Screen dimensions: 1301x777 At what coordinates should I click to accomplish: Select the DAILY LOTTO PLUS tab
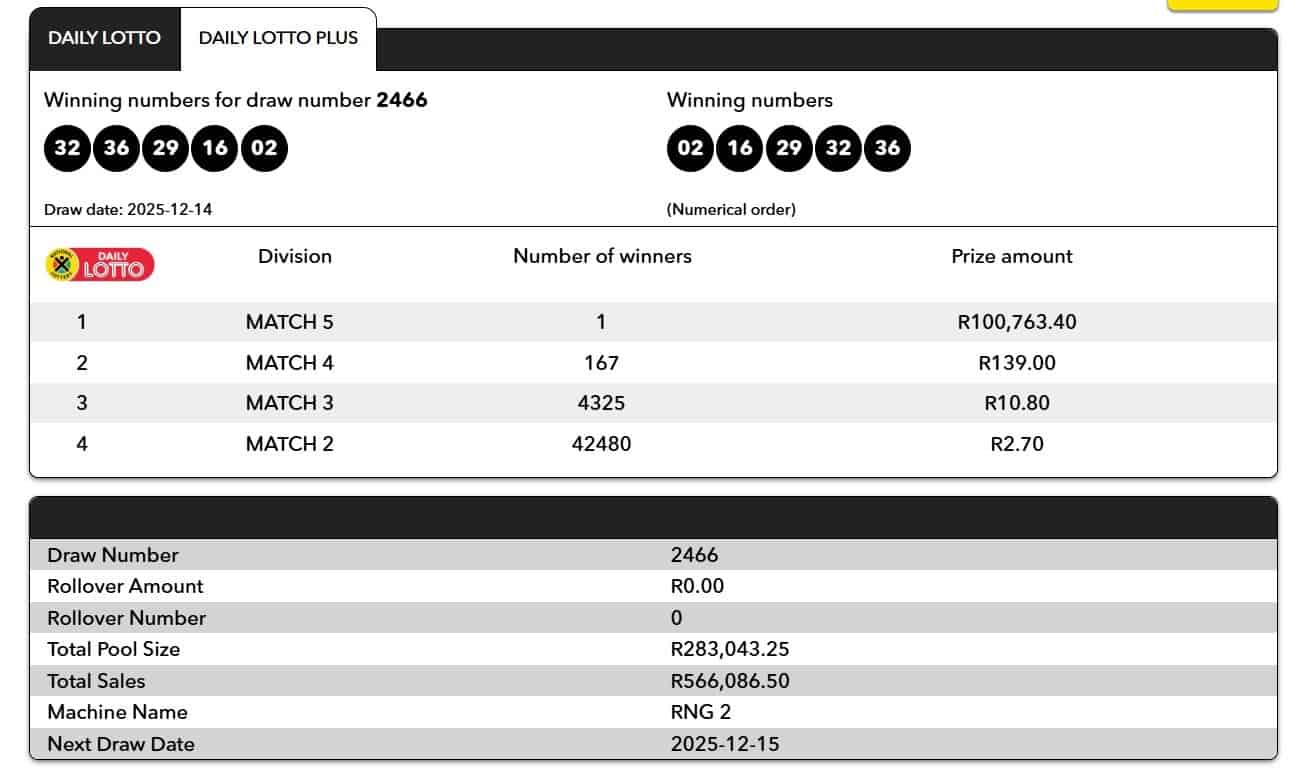click(278, 38)
